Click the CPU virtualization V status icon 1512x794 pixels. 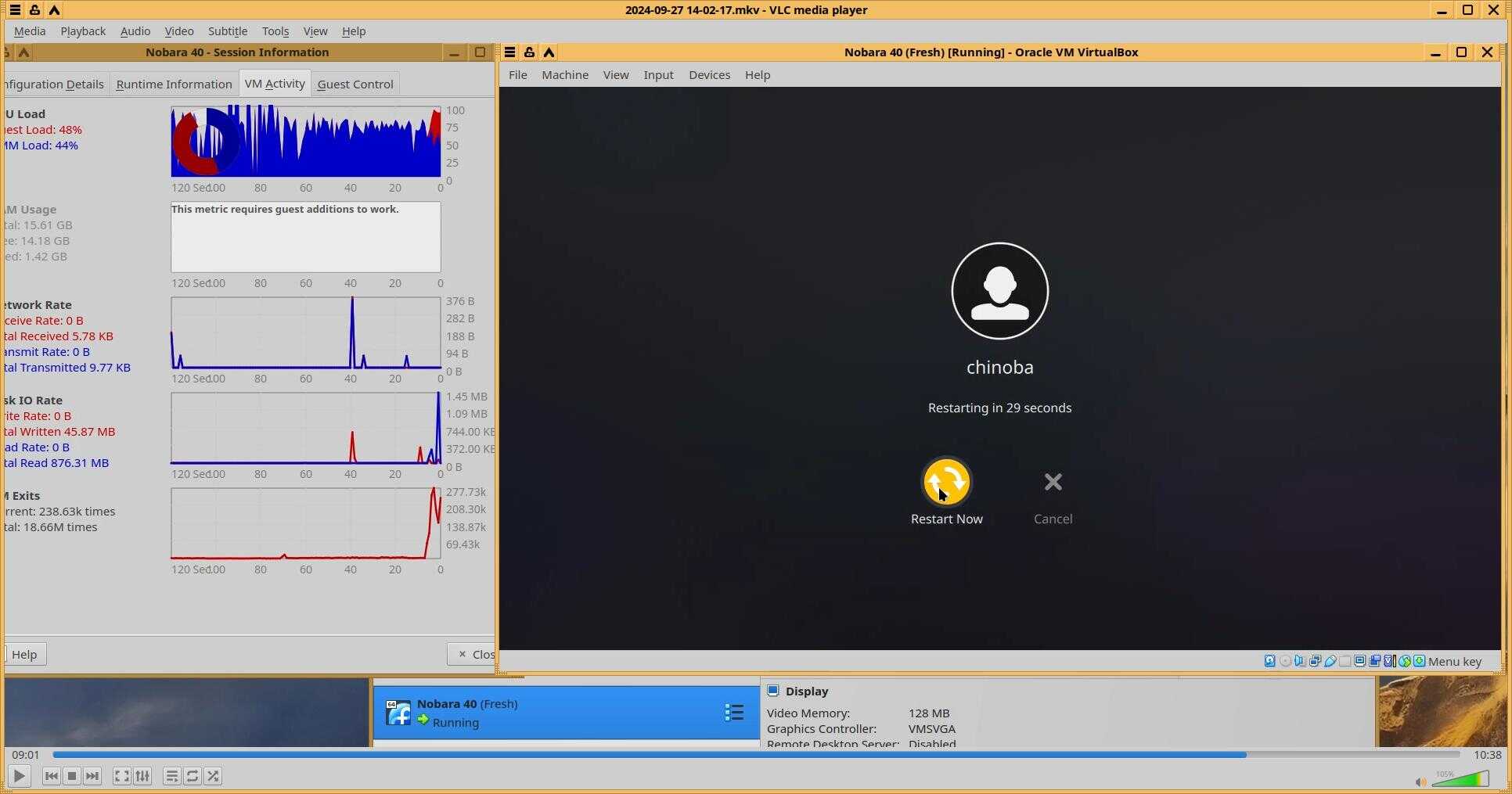pos(1389,661)
